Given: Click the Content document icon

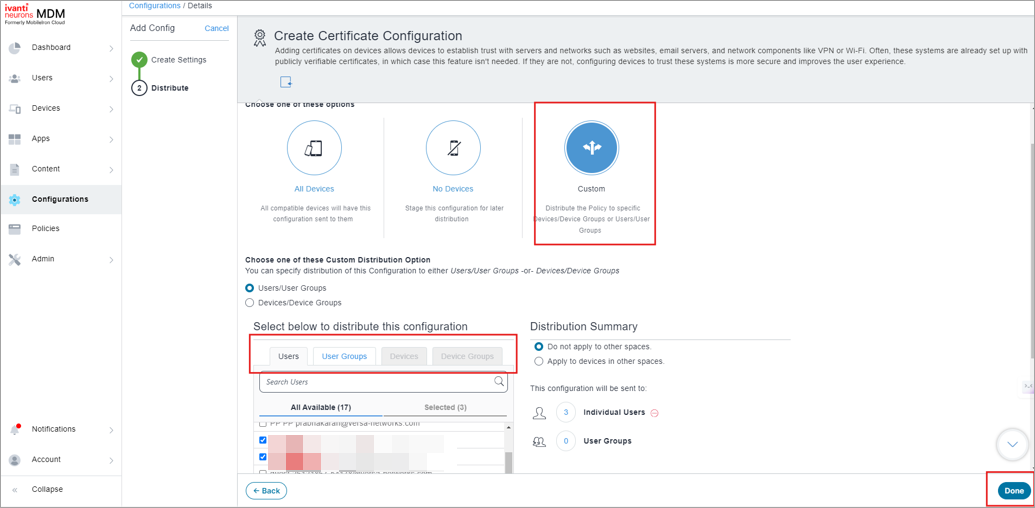Looking at the screenshot, I should tap(15, 170).
